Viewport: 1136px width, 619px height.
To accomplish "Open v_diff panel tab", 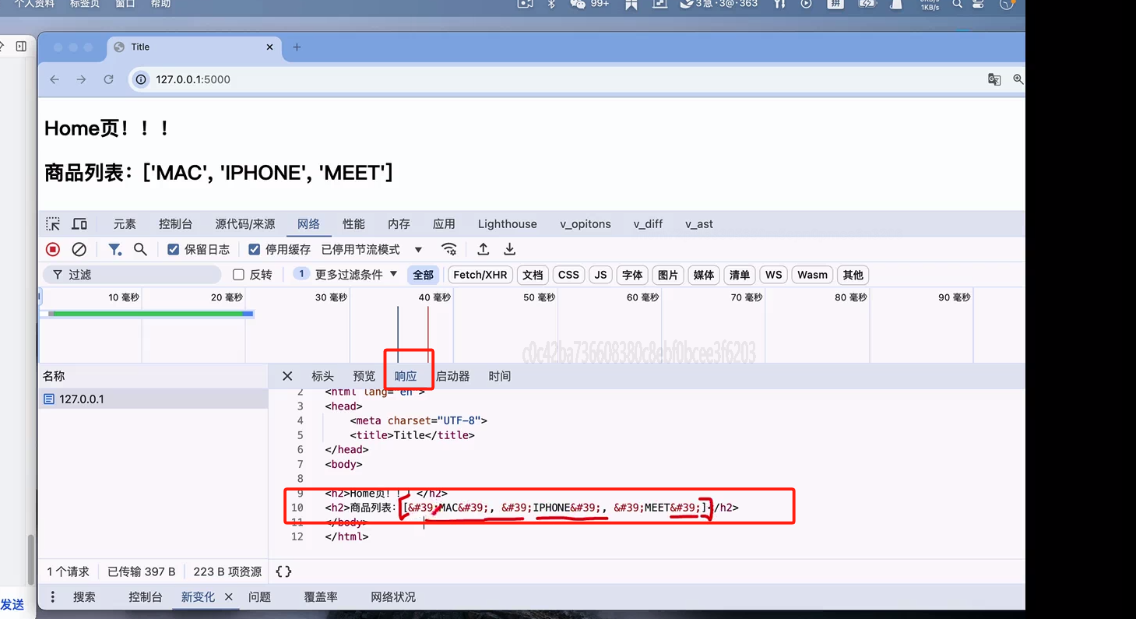I will (648, 224).
